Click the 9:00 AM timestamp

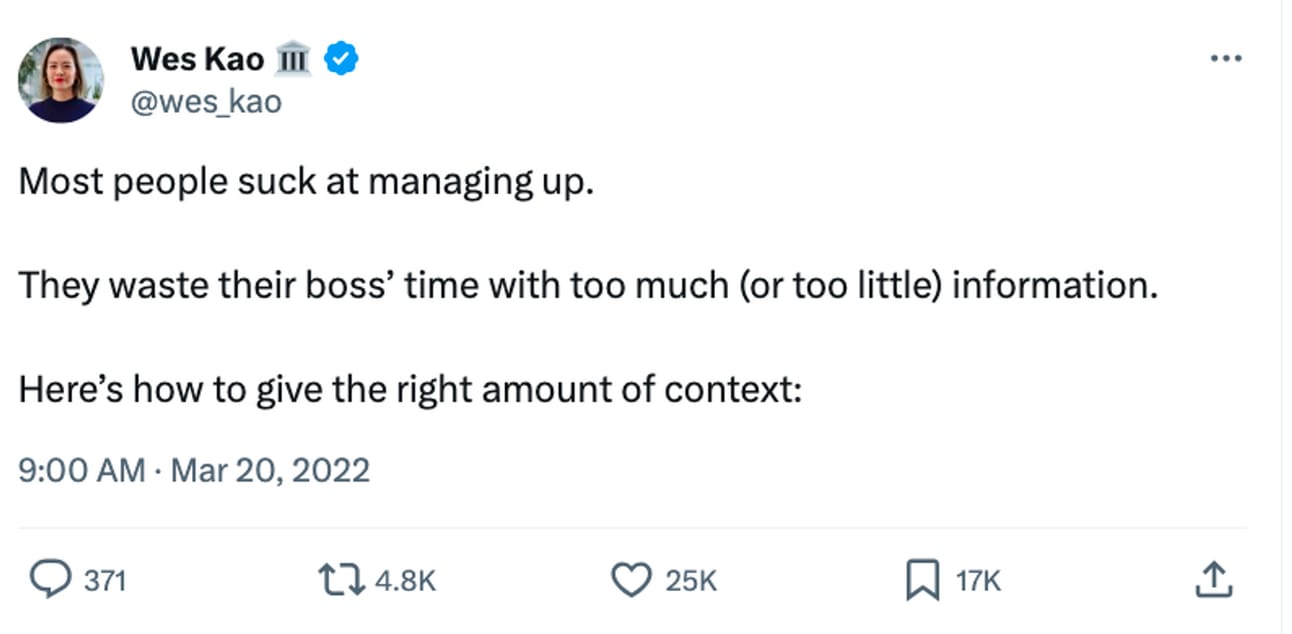click(82, 469)
